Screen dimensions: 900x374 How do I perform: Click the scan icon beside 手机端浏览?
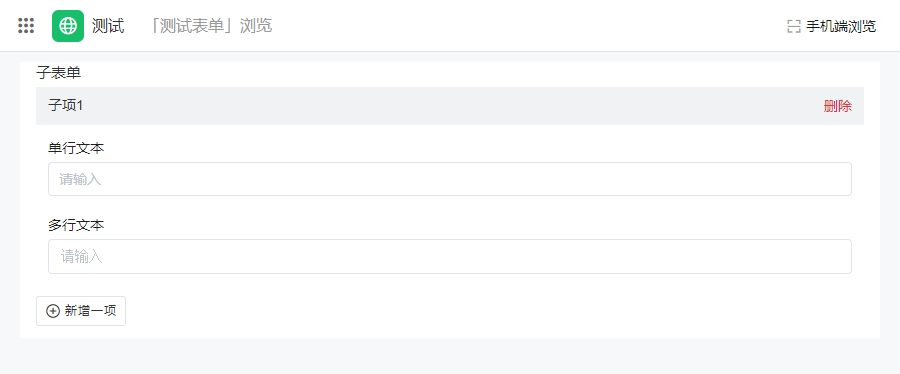[x=794, y=26]
